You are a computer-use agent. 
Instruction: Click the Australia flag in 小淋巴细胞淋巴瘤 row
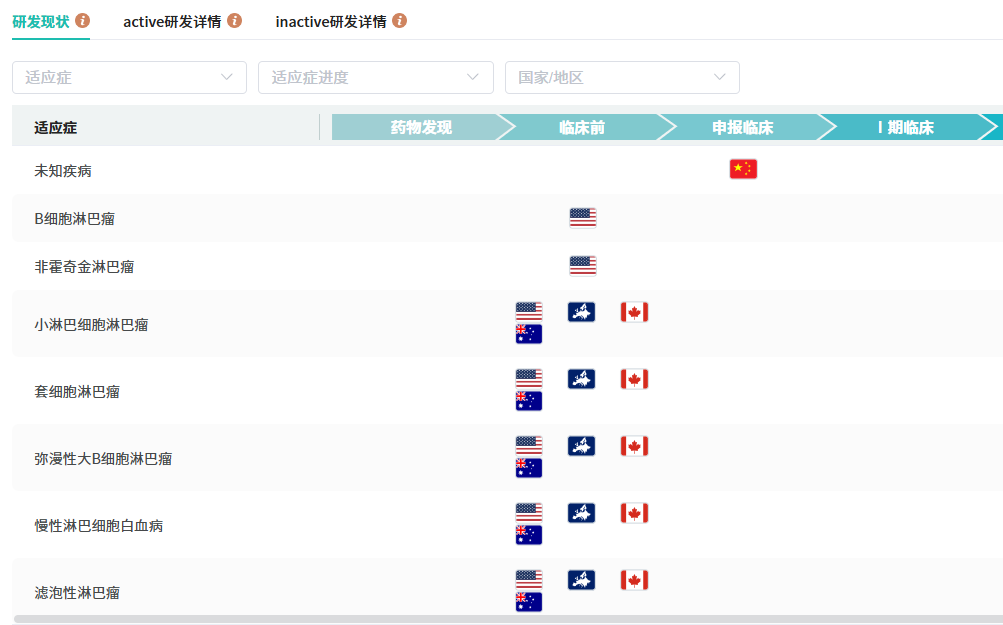tap(529, 334)
